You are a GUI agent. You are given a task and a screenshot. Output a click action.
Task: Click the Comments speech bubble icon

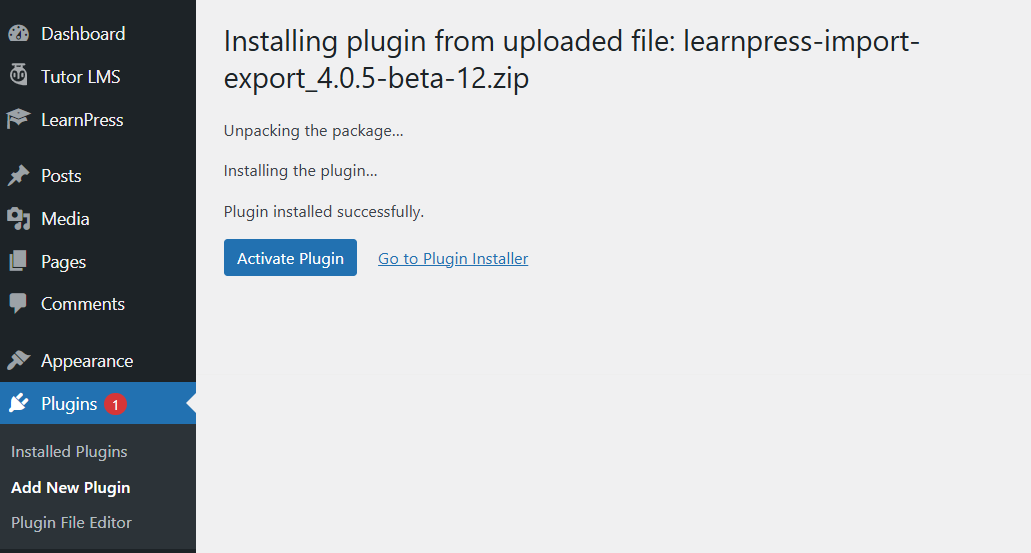(18, 304)
